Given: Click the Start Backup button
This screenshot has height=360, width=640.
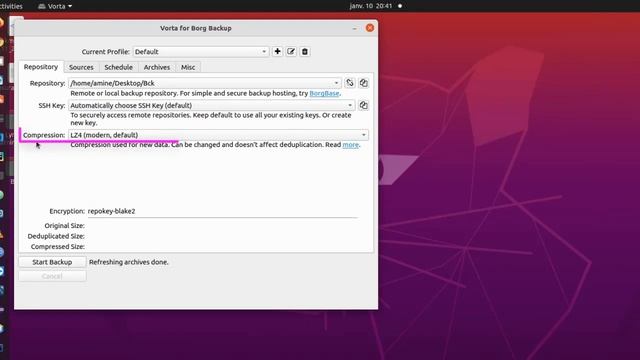Looking at the screenshot, I should click(x=52, y=262).
